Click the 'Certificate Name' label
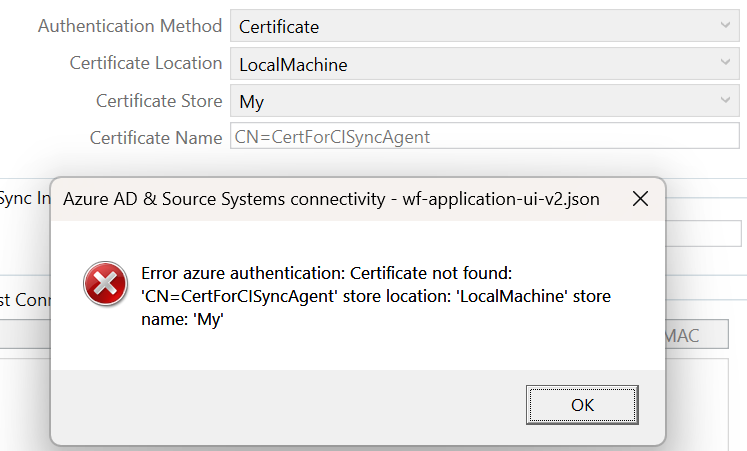The image size is (747, 451). 156,138
